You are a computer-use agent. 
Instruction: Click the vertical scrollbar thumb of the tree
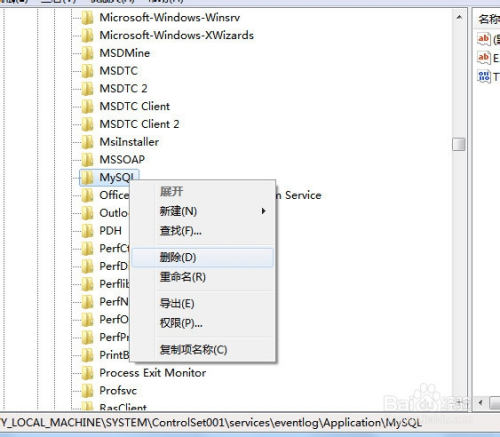[x=459, y=144]
